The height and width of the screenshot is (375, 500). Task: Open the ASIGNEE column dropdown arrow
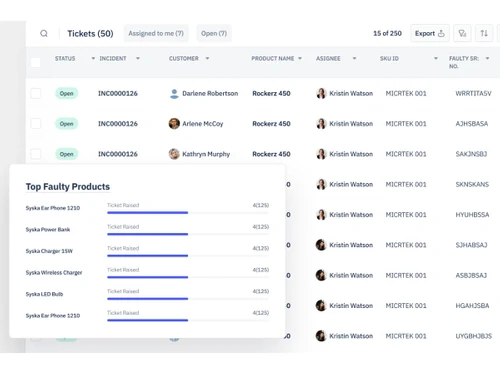point(354,58)
